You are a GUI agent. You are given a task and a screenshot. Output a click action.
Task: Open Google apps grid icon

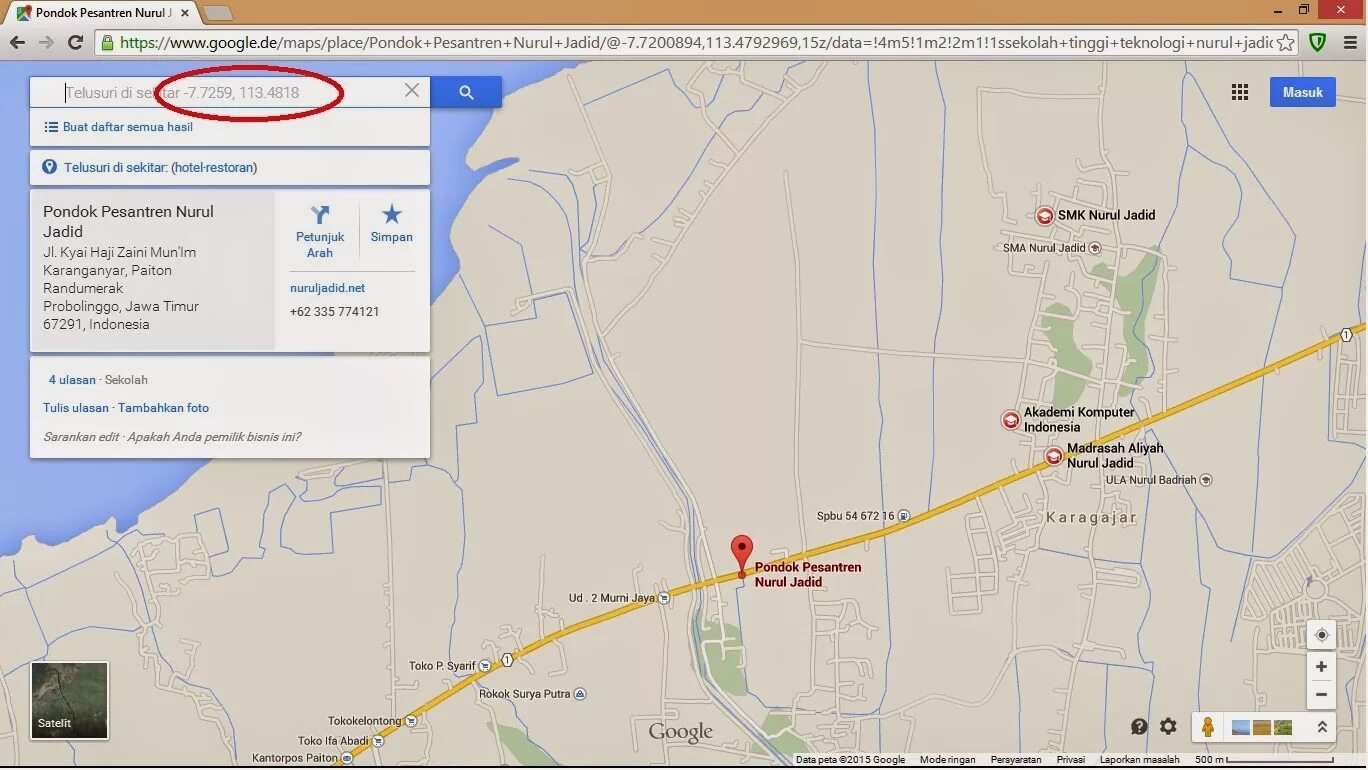tap(1240, 92)
